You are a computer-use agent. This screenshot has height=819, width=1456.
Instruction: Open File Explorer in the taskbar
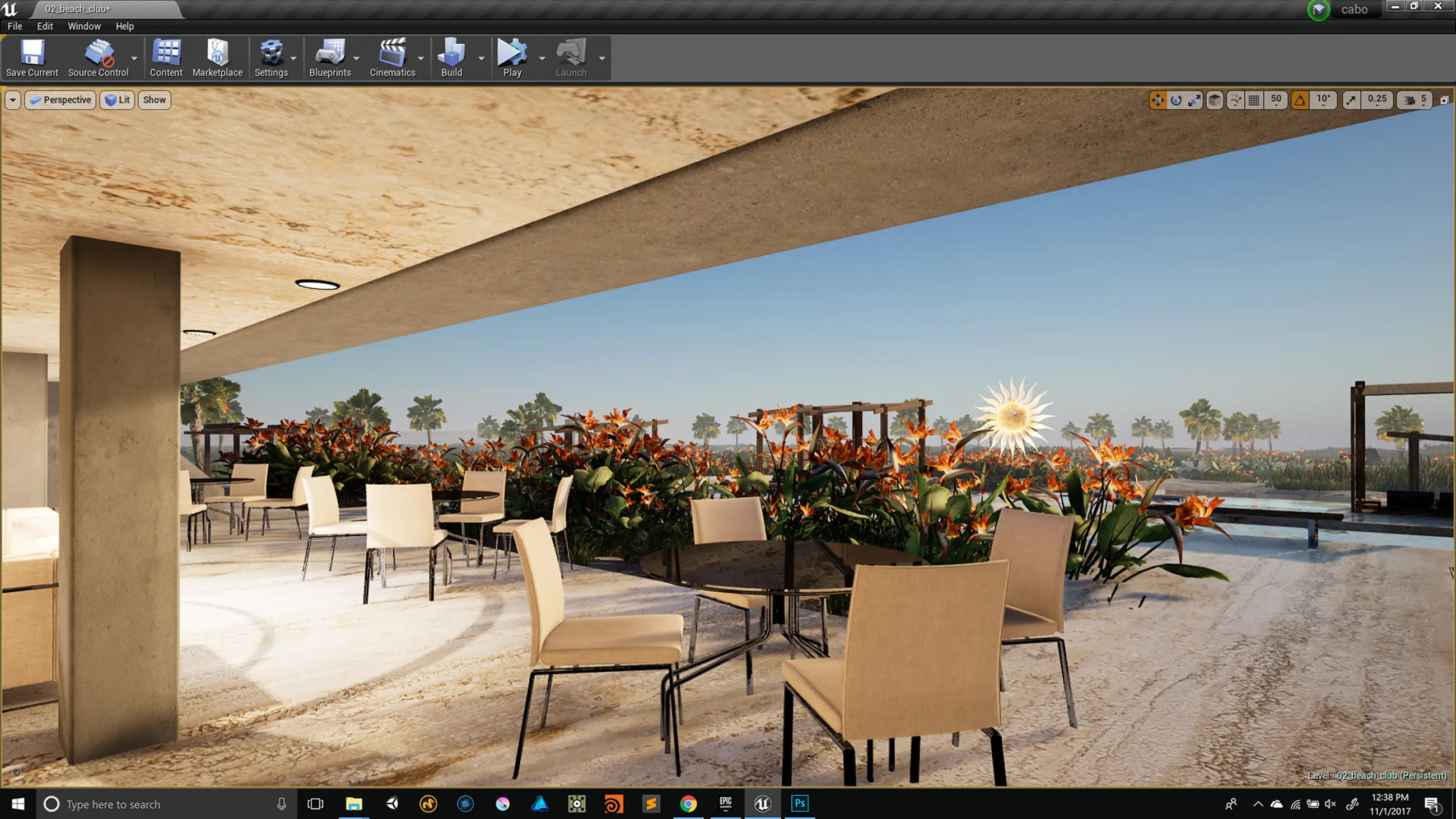(x=354, y=804)
